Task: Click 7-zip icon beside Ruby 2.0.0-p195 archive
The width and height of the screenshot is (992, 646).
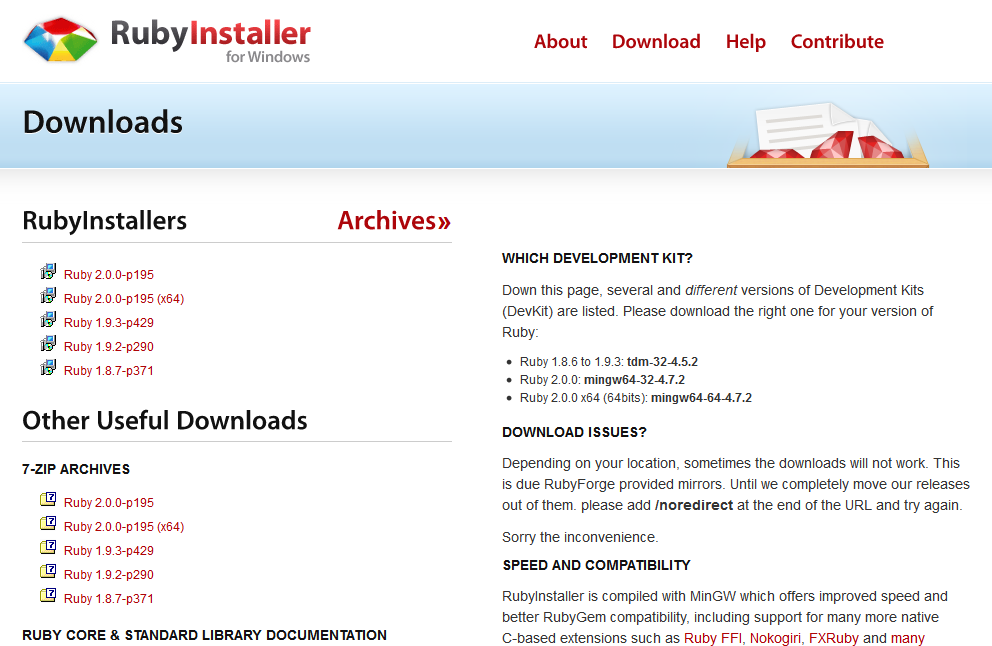Action: [x=48, y=499]
